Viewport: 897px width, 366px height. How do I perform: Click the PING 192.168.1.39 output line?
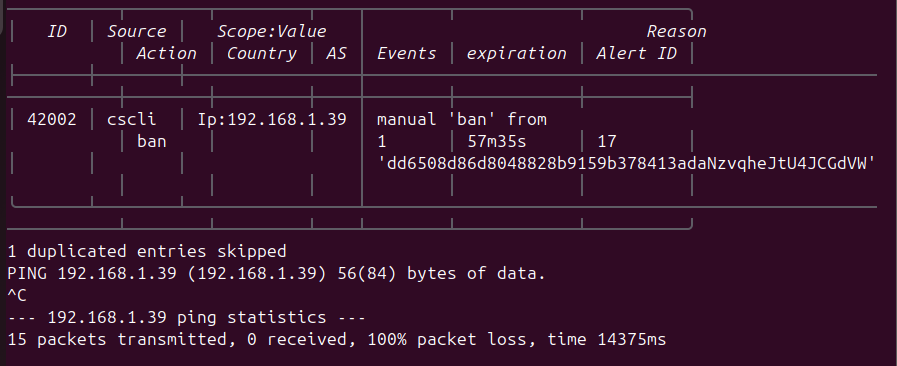pos(276,274)
